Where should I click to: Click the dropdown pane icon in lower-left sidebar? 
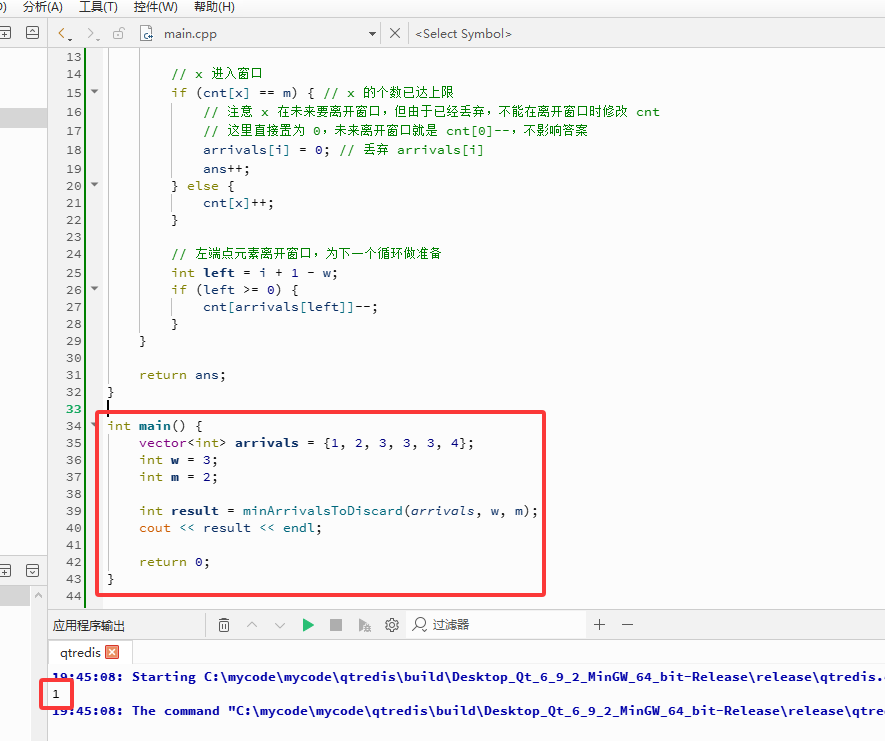pos(33,571)
